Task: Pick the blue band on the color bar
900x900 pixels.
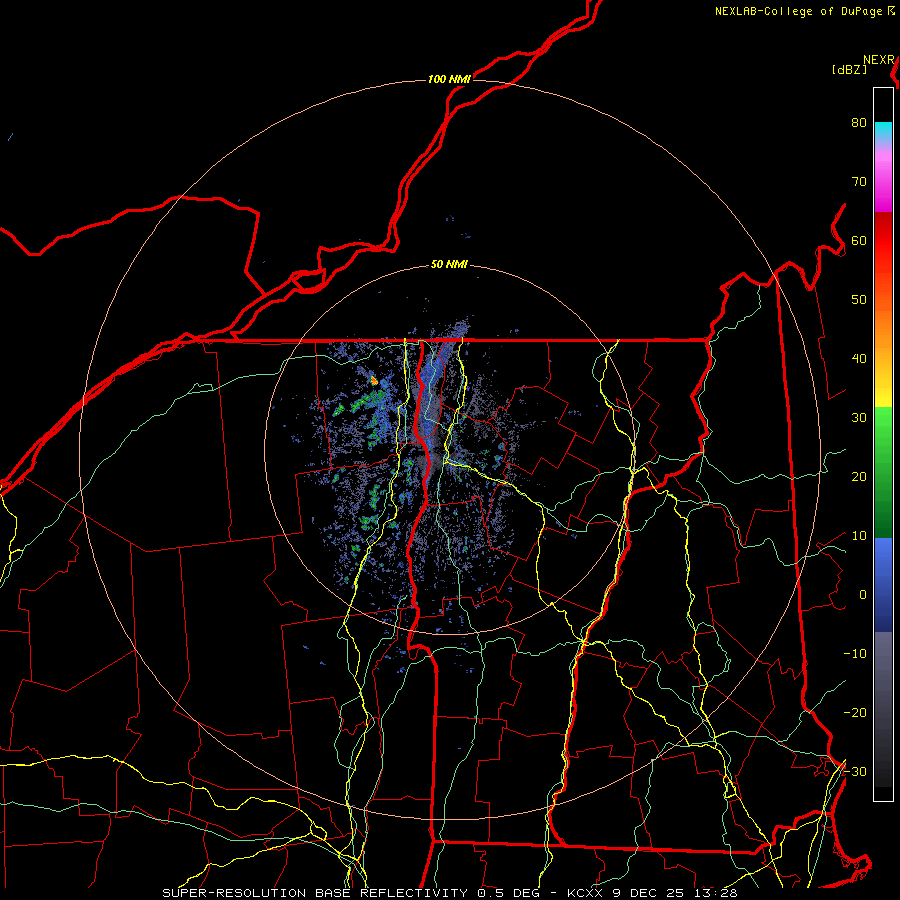Action: [x=883, y=584]
